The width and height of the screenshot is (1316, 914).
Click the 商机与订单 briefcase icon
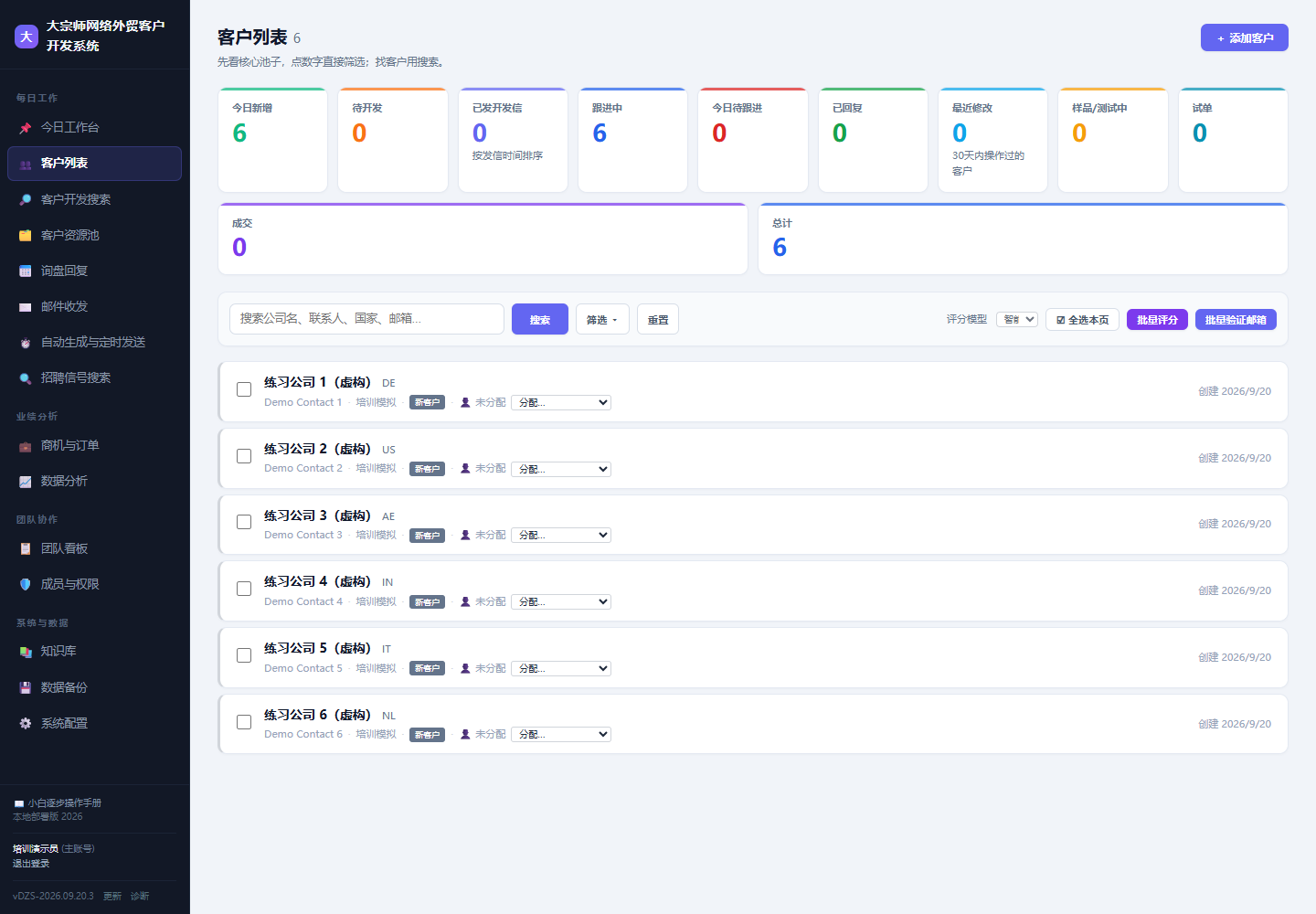tap(26, 446)
